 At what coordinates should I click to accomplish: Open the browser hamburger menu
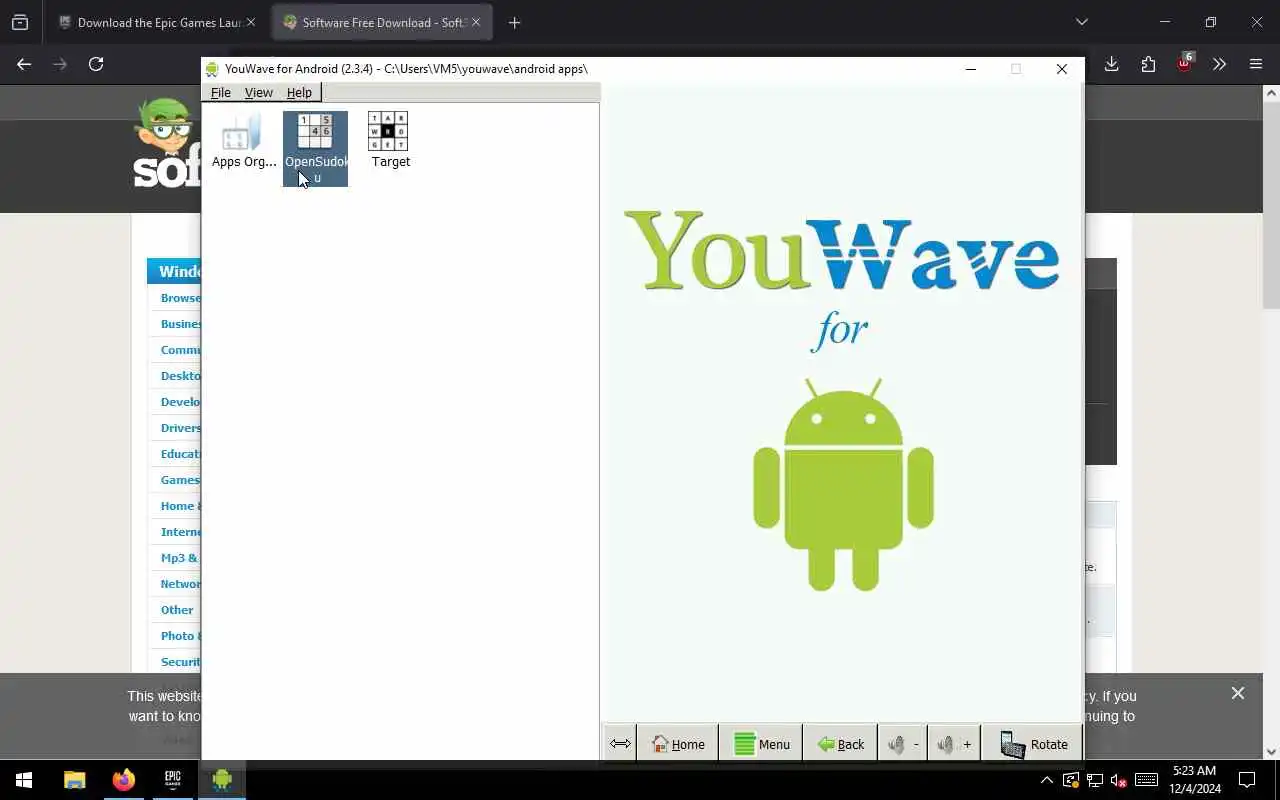(1256, 64)
